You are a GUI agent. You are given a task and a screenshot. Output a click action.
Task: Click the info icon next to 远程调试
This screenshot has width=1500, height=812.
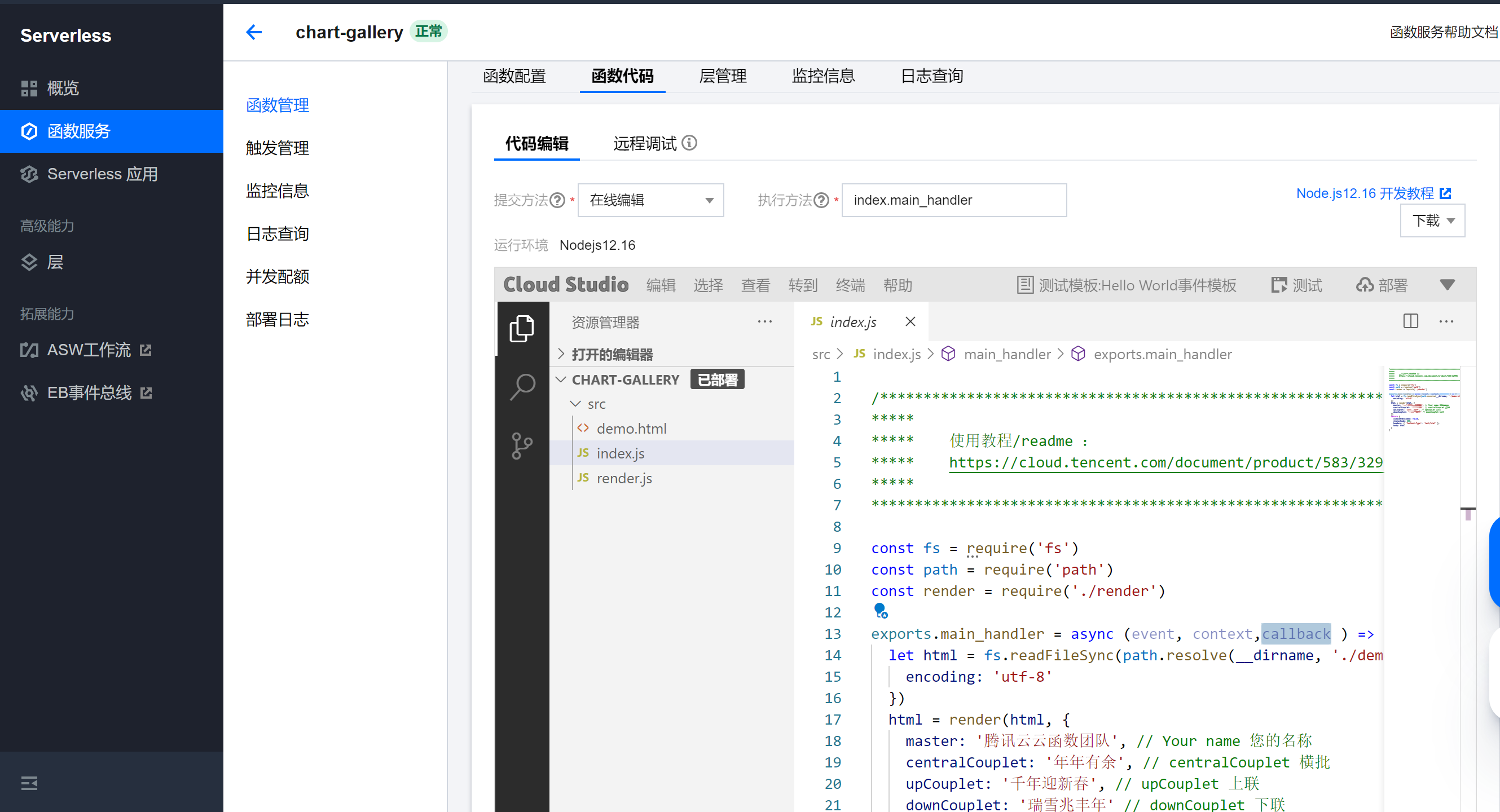coord(689,143)
